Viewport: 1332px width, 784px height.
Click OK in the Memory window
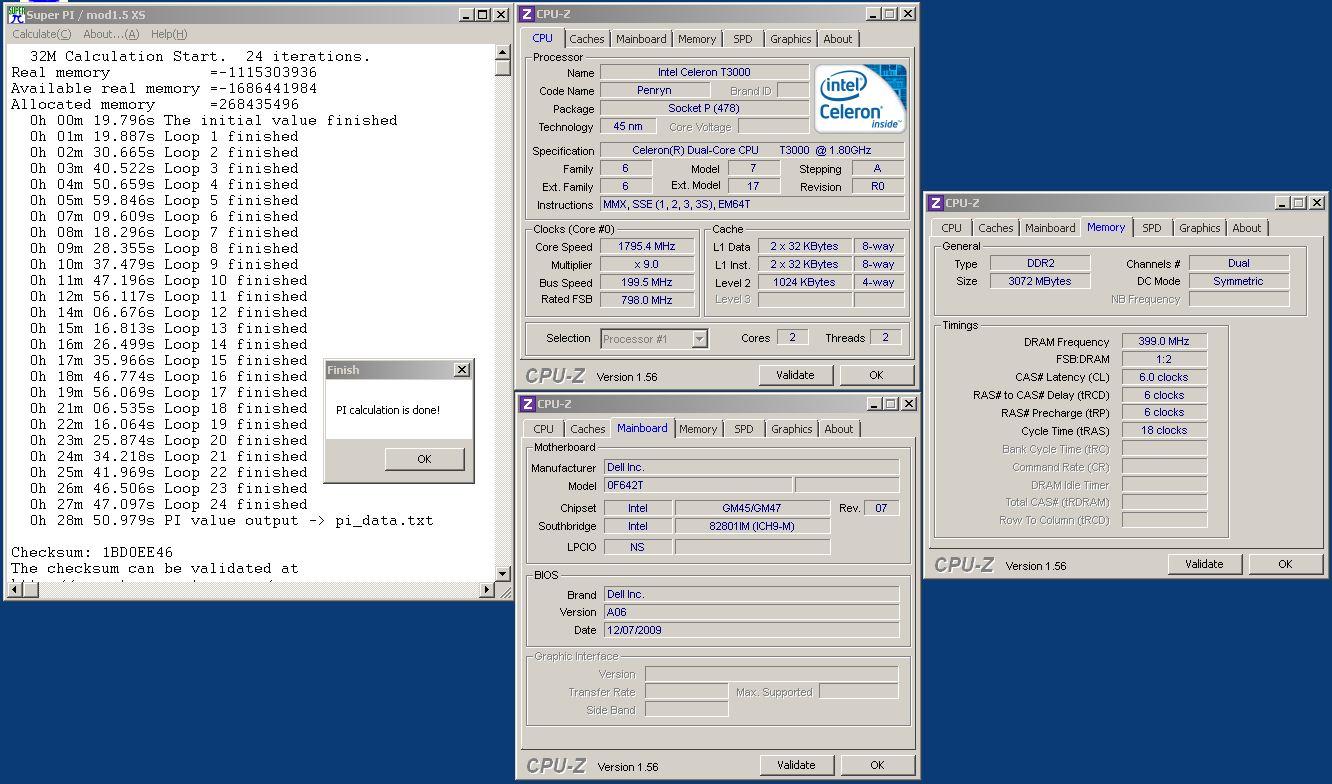point(1285,564)
